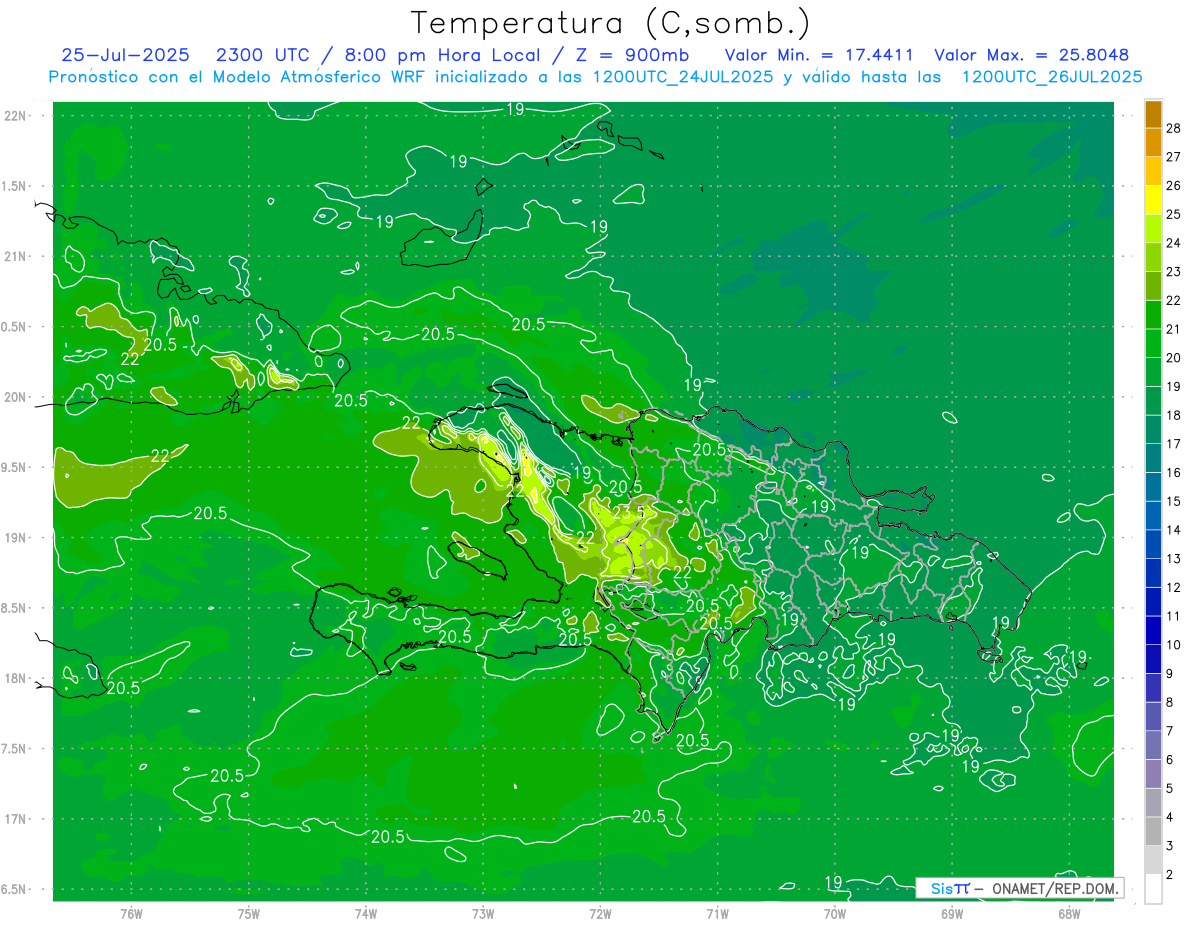Pick the yellow legend swatch between 25 and 26
The width and height of the screenshot is (1200, 927).
click(x=1153, y=200)
